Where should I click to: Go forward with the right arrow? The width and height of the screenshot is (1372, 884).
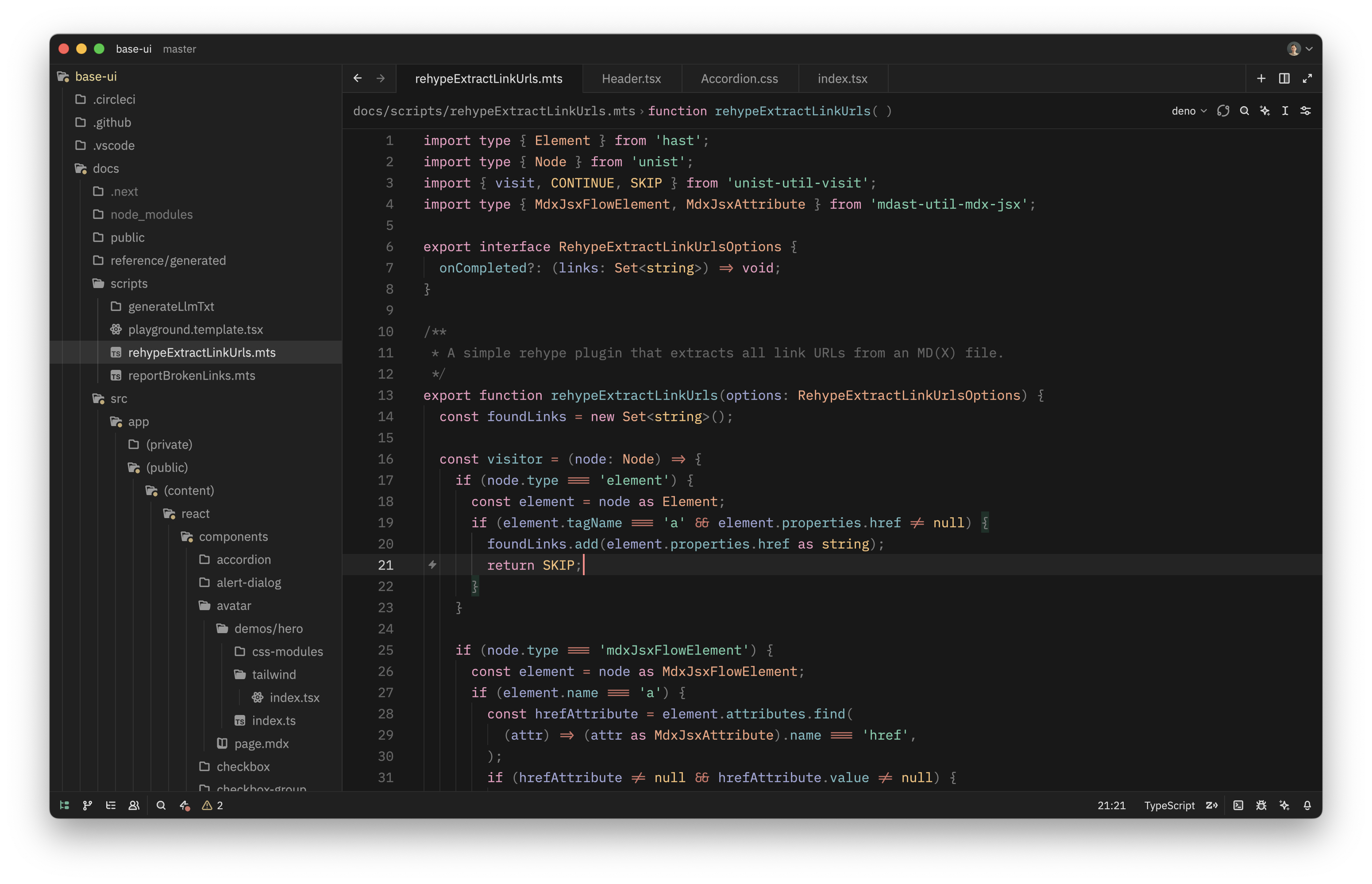coord(381,78)
